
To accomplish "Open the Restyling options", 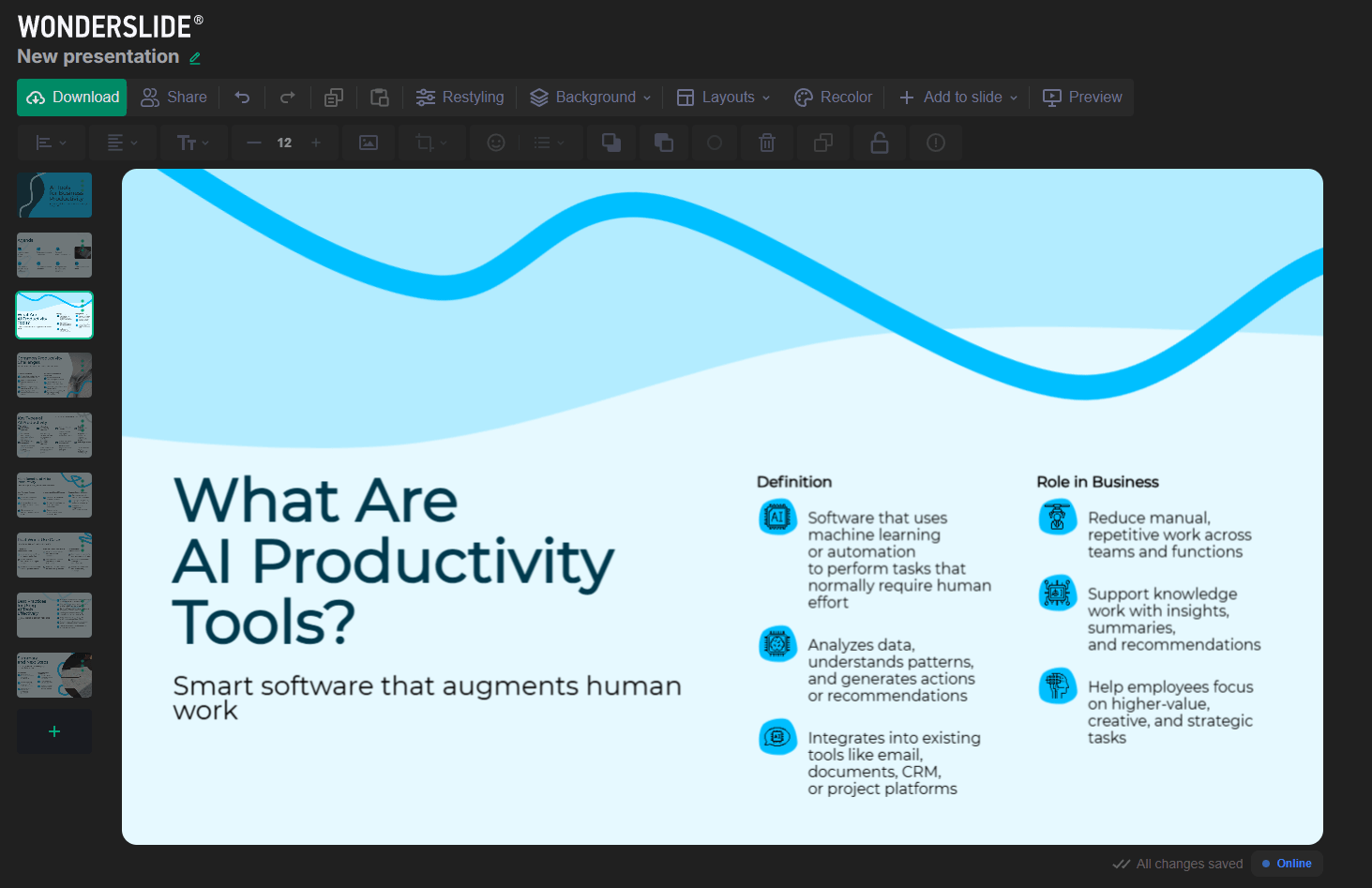I will pyautogui.click(x=460, y=98).
